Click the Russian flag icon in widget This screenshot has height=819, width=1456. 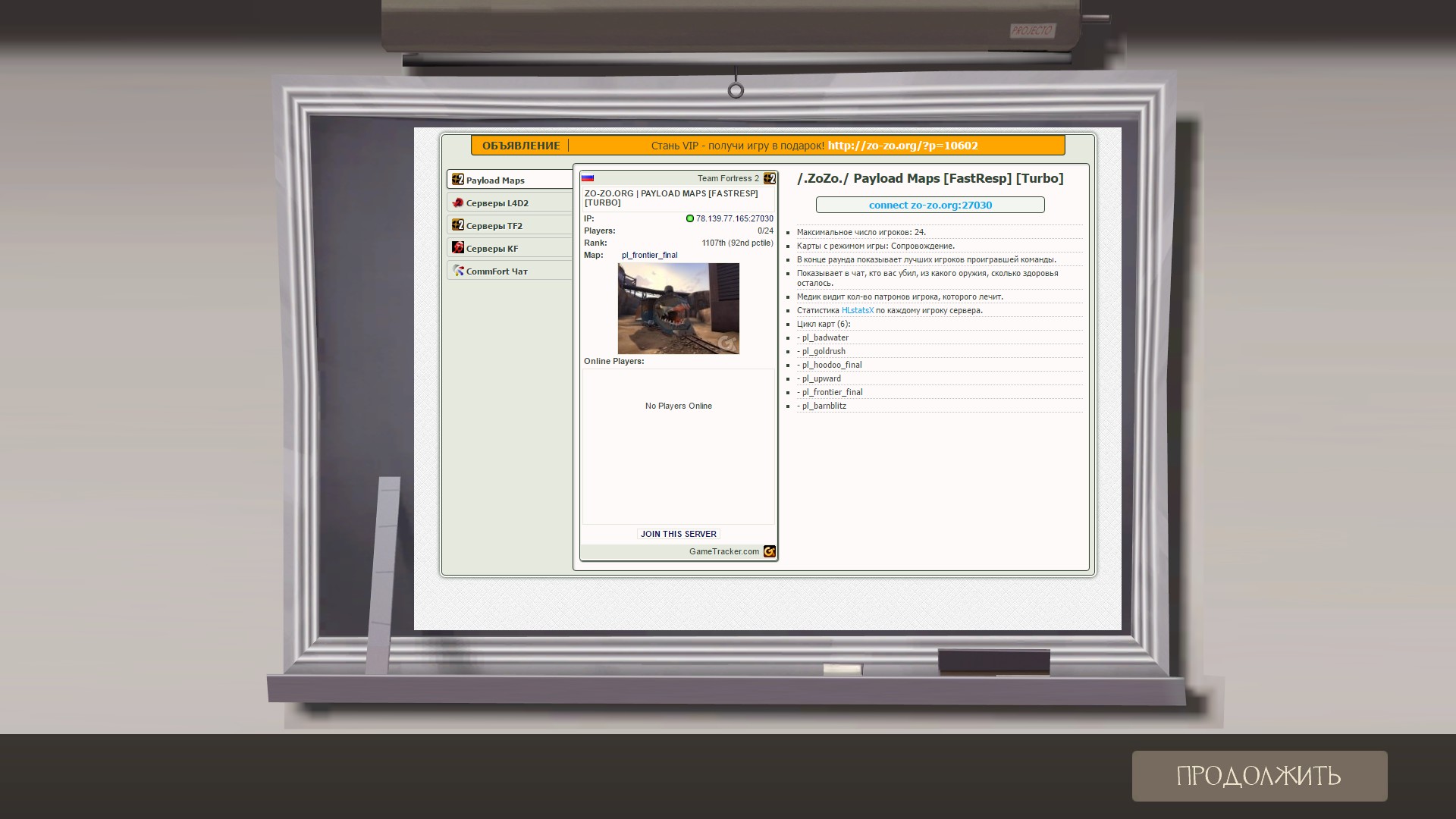588,178
